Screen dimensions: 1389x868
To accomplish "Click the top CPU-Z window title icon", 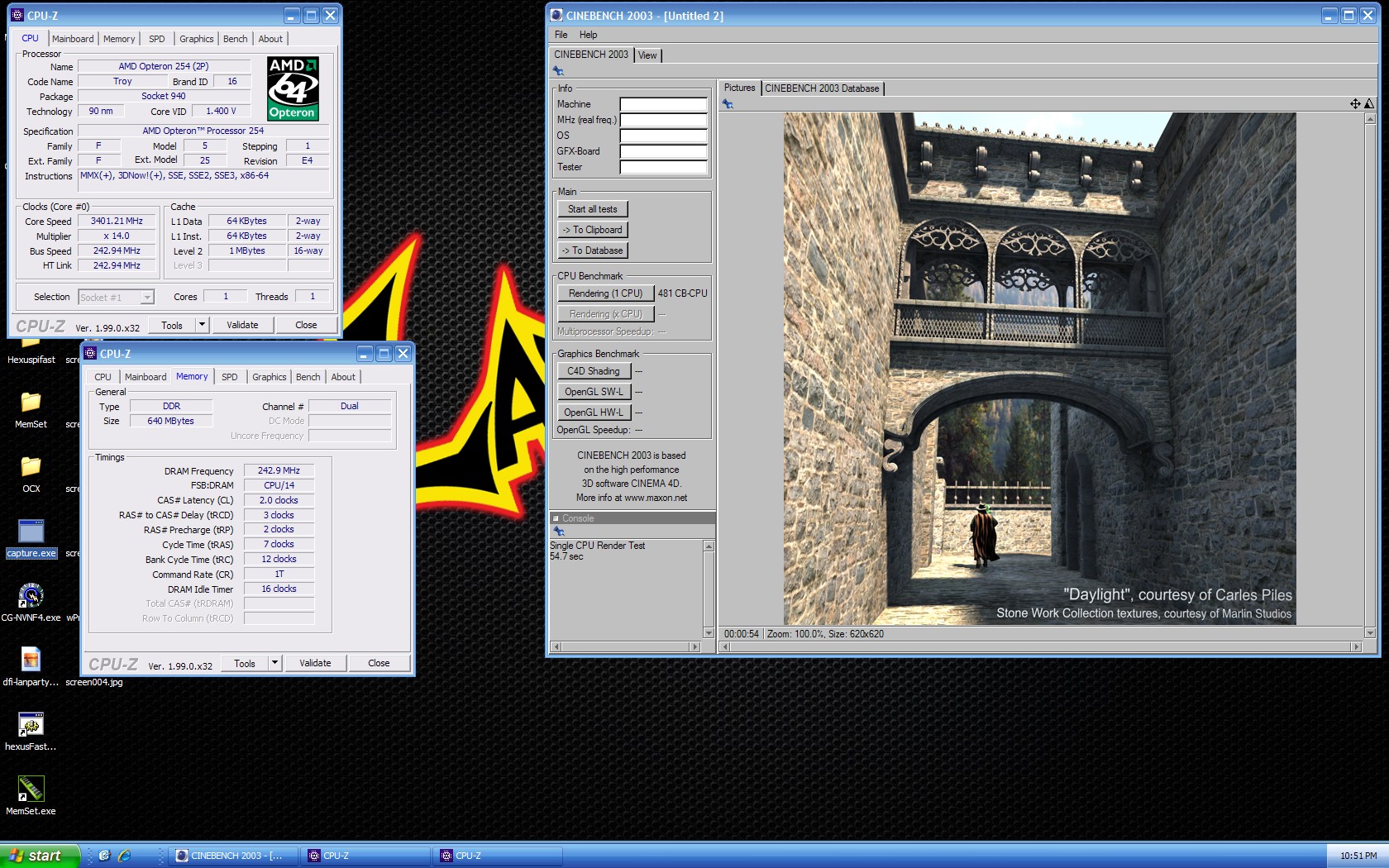I will 17,15.
